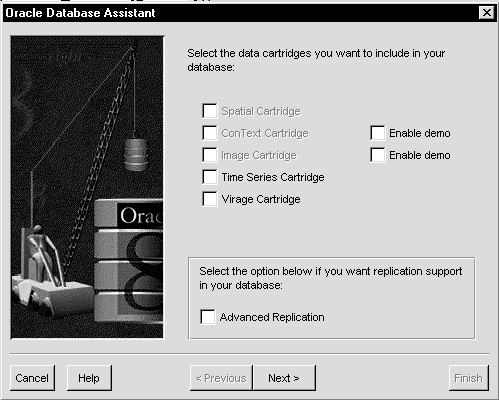The width and height of the screenshot is (499, 400).
Task: Proceed with the Next button
Action: pos(284,378)
